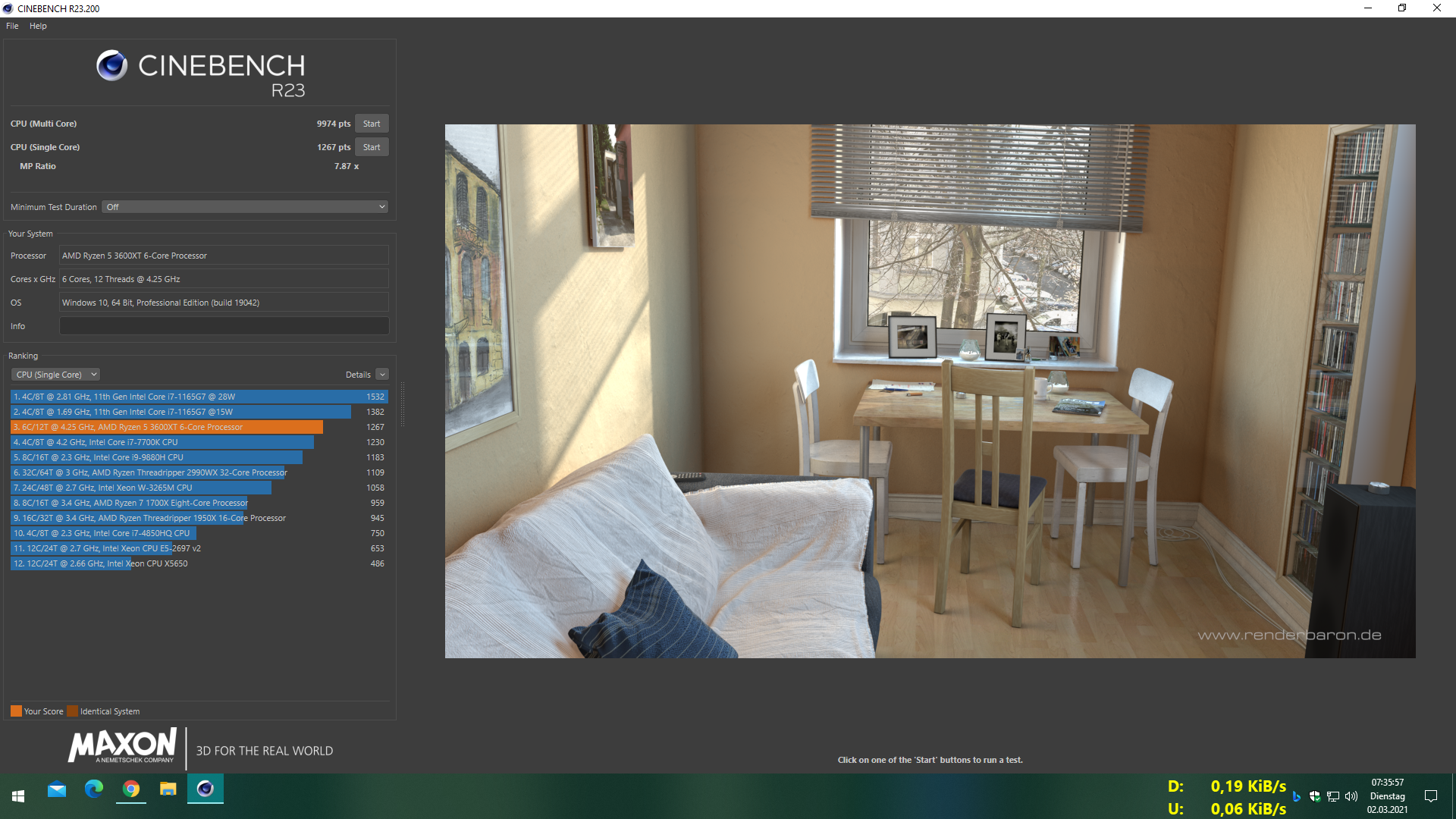The height and width of the screenshot is (819, 1456).
Task: Open the volume speaker tray icon
Action: (1351, 796)
